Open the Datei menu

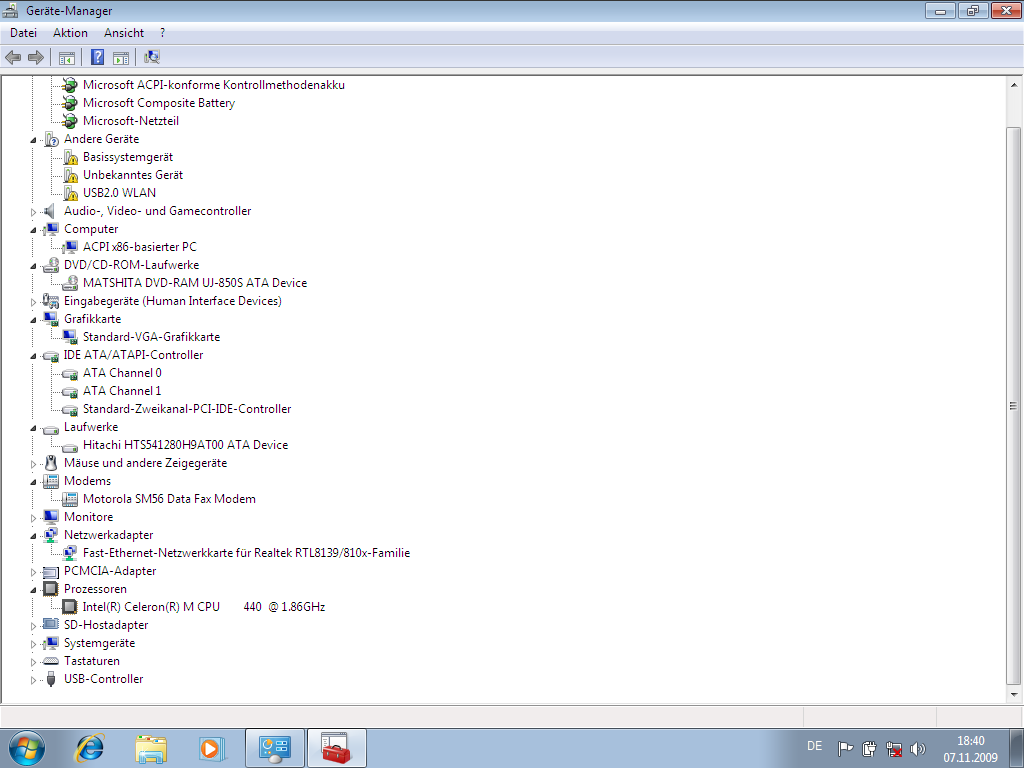click(x=24, y=33)
